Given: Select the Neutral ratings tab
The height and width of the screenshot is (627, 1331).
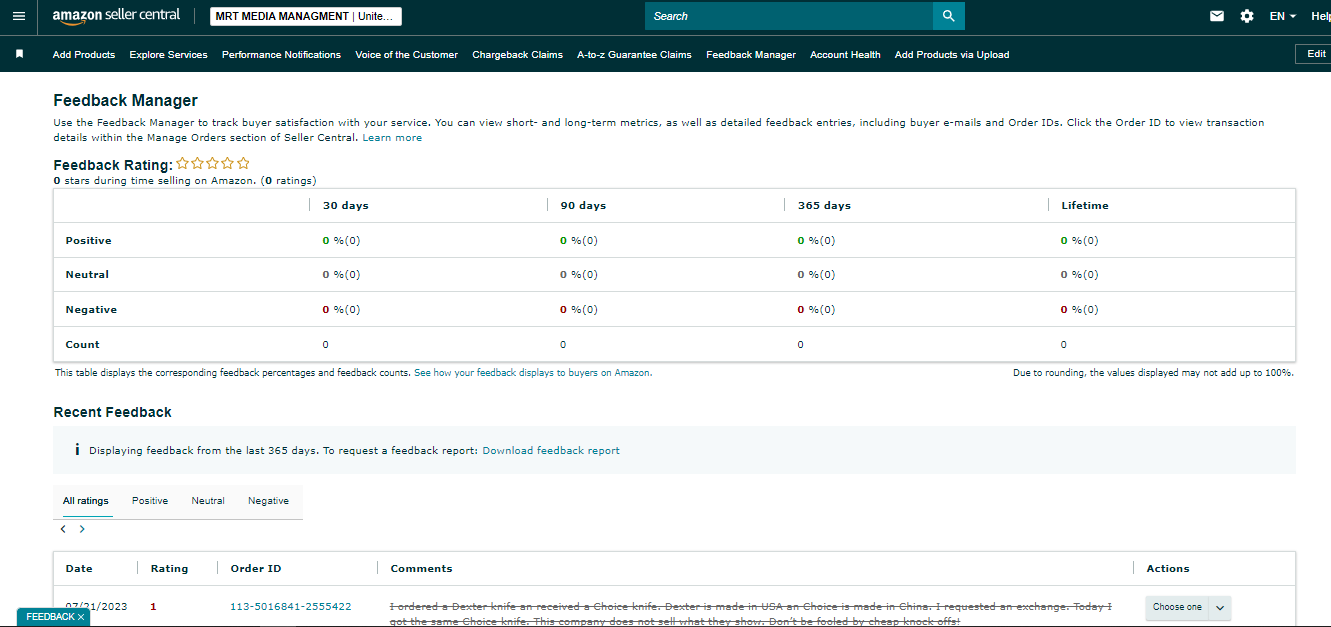Looking at the screenshot, I should click(x=208, y=501).
